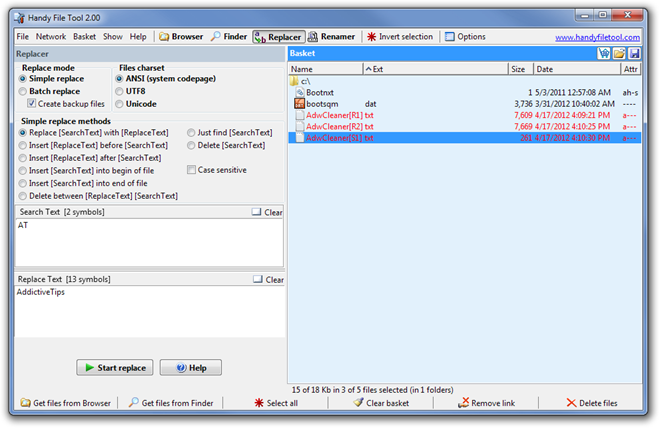This screenshot has height=428, width=660.
Task: Open the Help menu
Action: (x=138, y=37)
